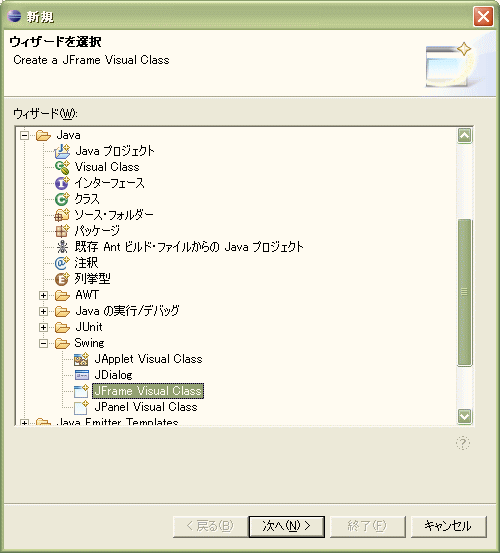Select the Ant build file project icon
500x553 pixels.
point(62,247)
